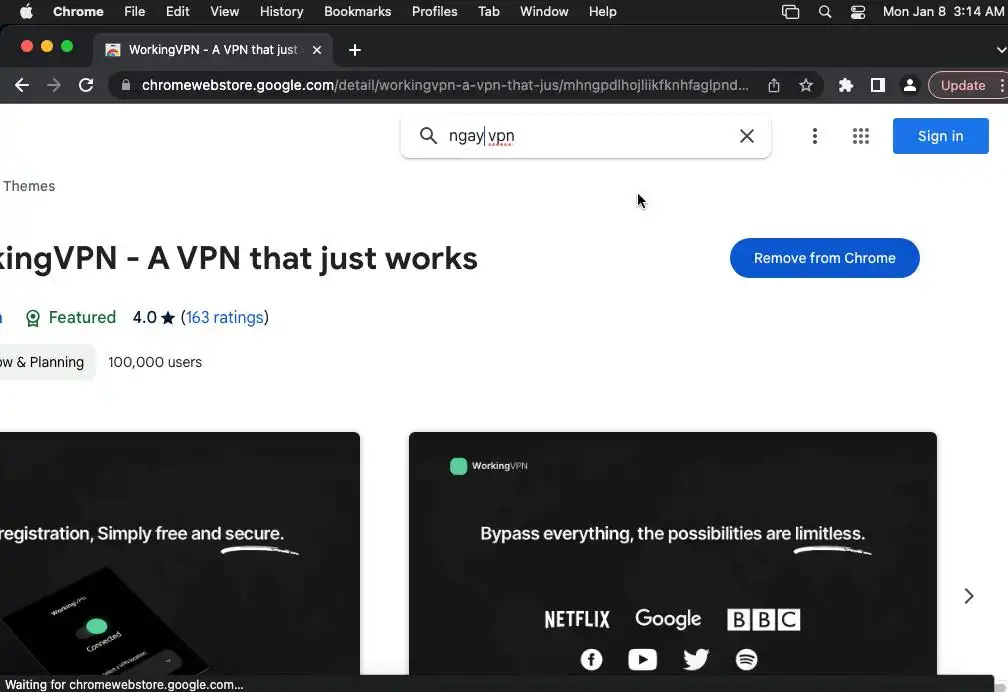Screen dimensions: 1008x692
Task: Go forward to next page
Action: click(54, 85)
